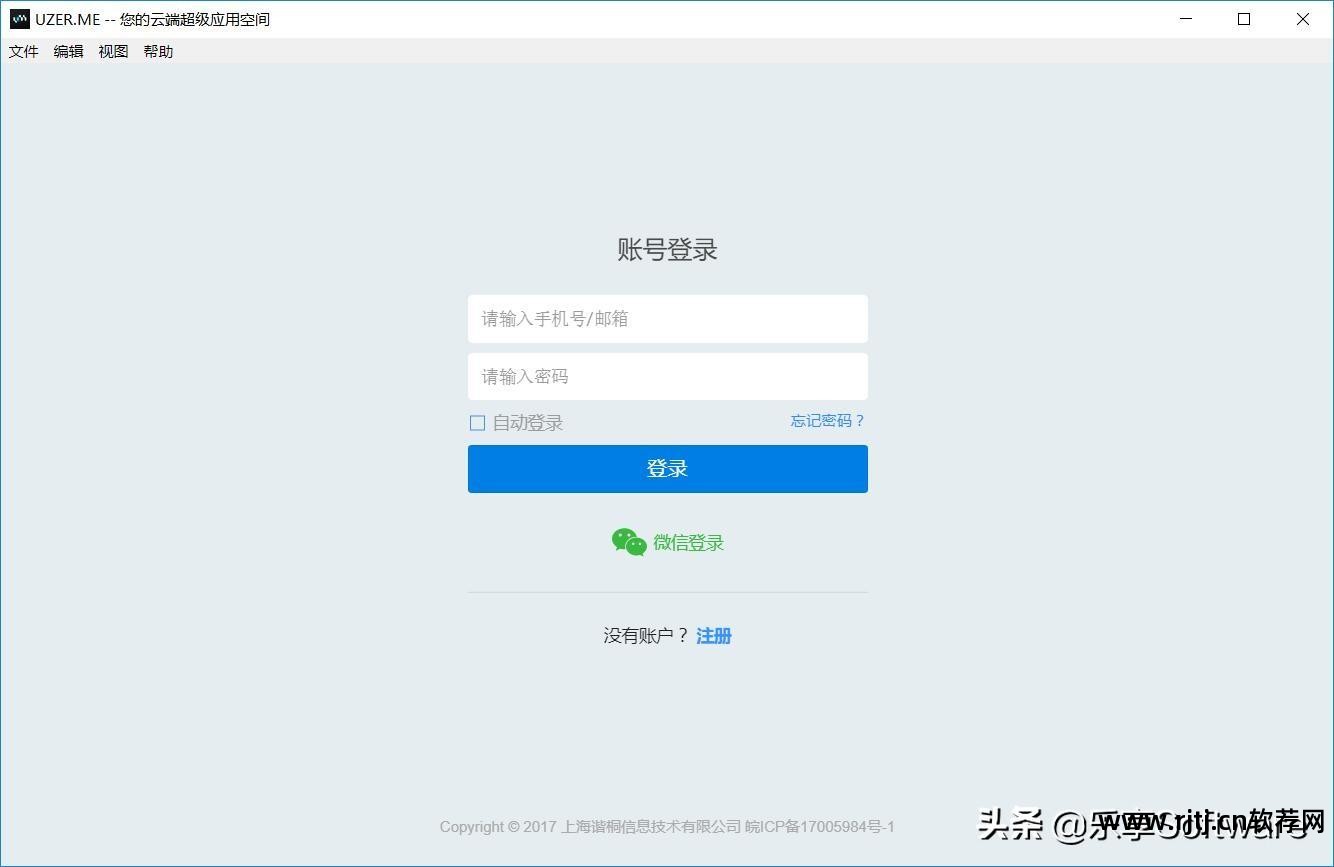The height and width of the screenshot is (867, 1334).
Task: Click the 账号登录 heading text
Action: [x=668, y=250]
